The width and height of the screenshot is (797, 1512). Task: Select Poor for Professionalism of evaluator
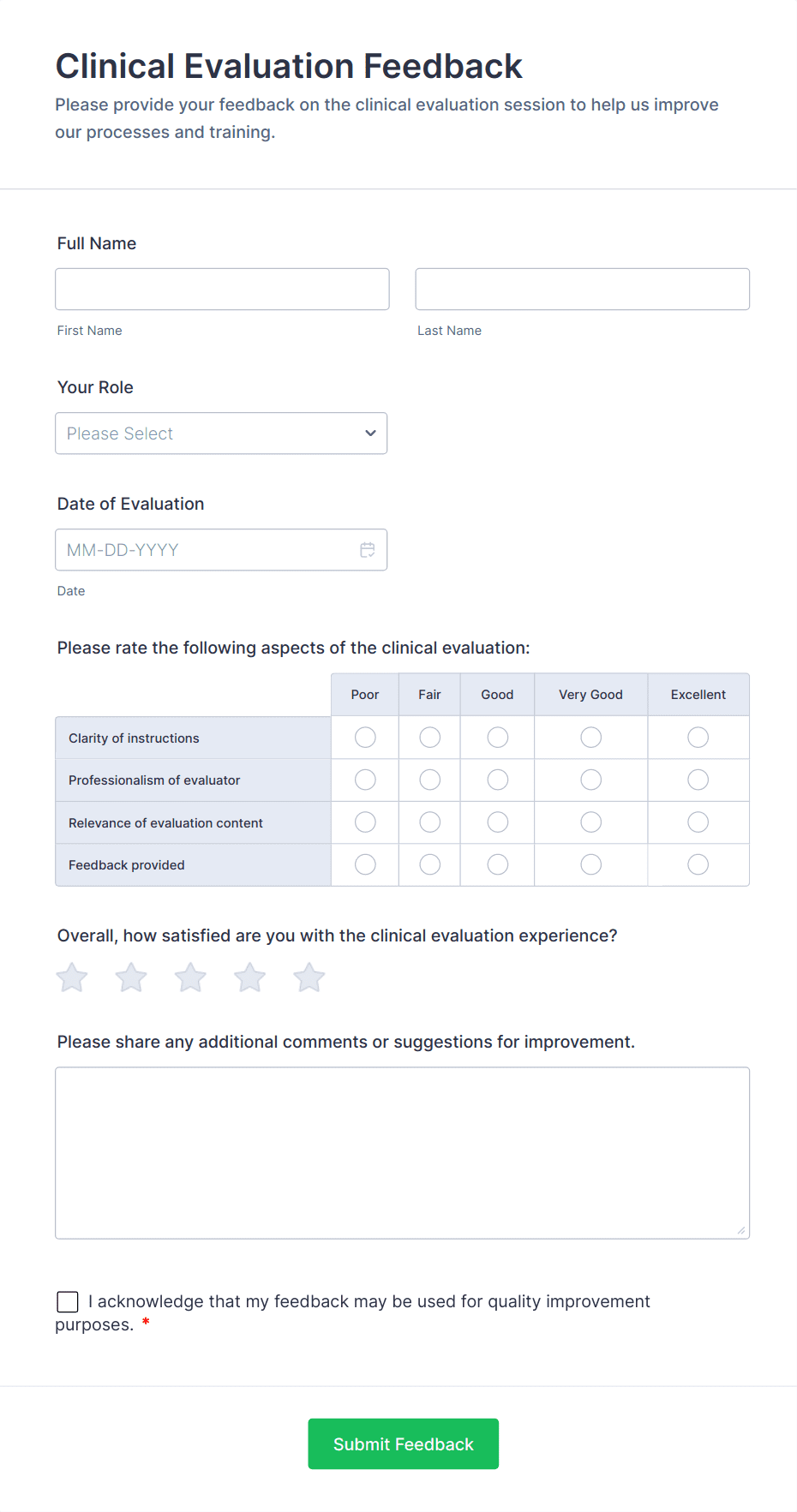364,780
